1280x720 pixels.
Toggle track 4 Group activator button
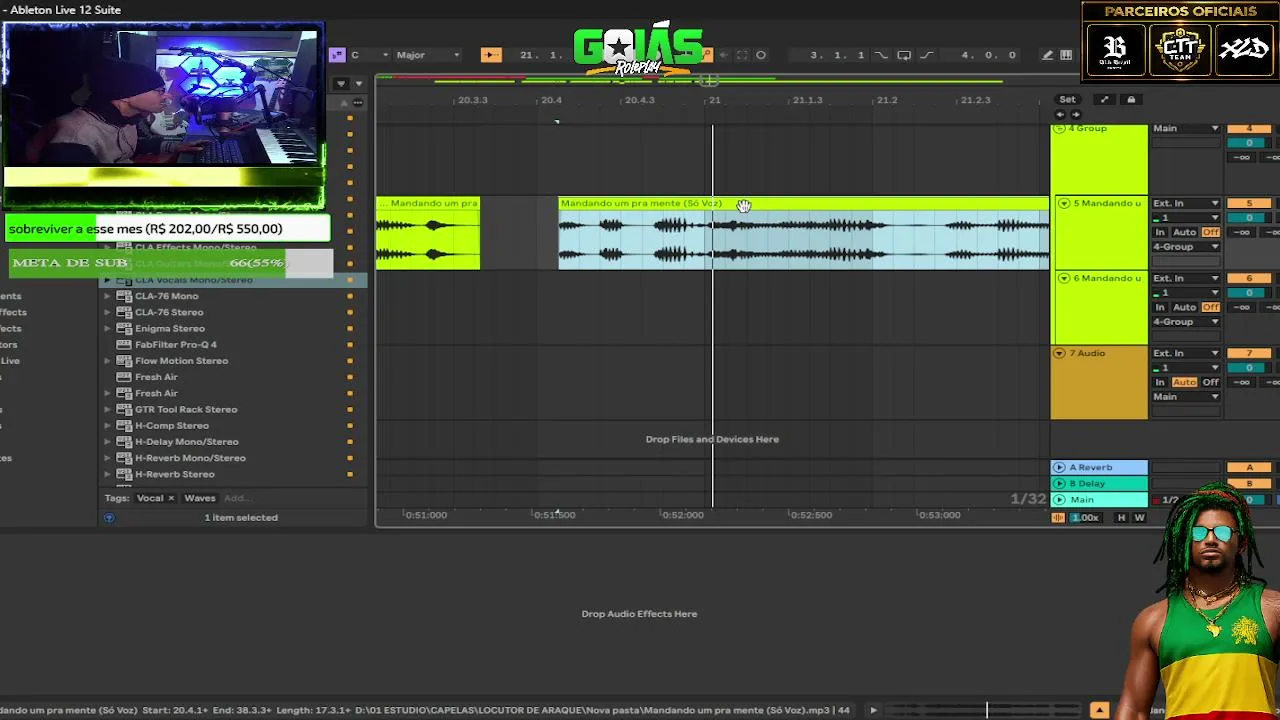click(1249, 129)
